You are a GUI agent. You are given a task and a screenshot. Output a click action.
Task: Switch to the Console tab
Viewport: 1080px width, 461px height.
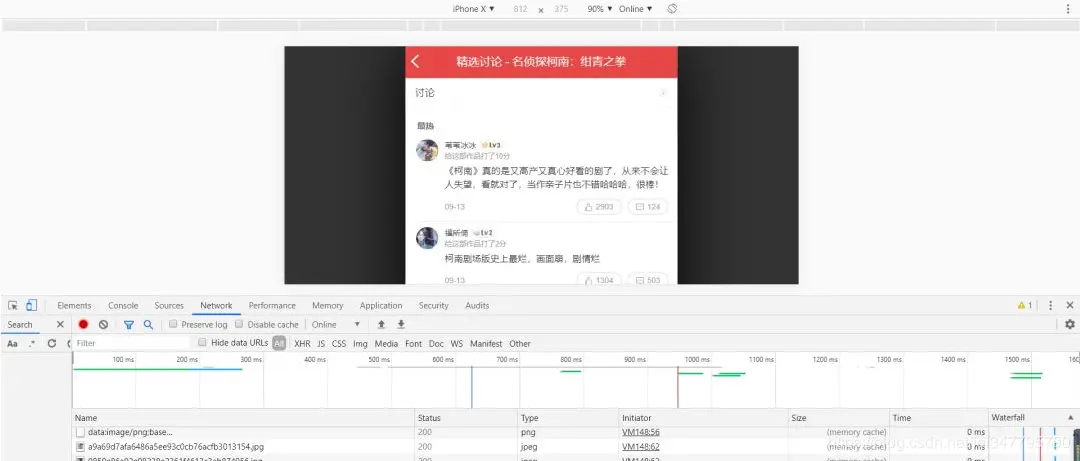(123, 305)
